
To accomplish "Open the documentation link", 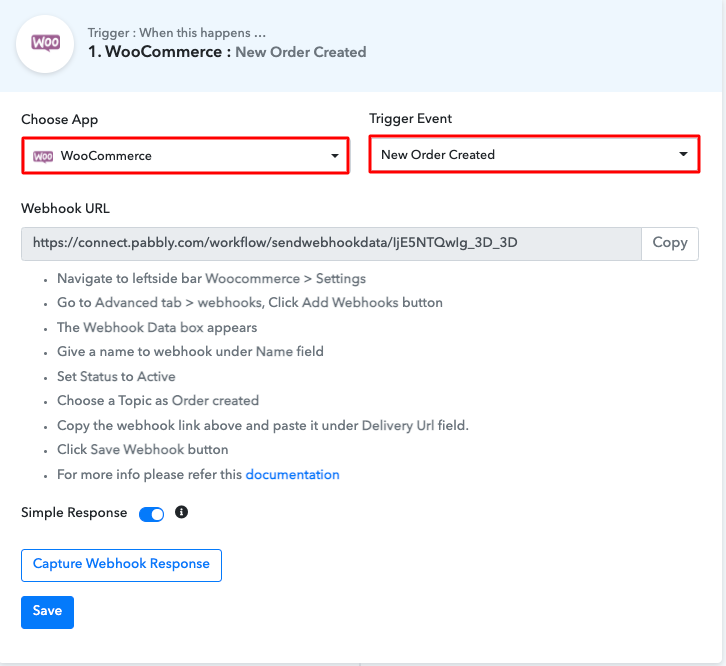I will (x=292, y=474).
